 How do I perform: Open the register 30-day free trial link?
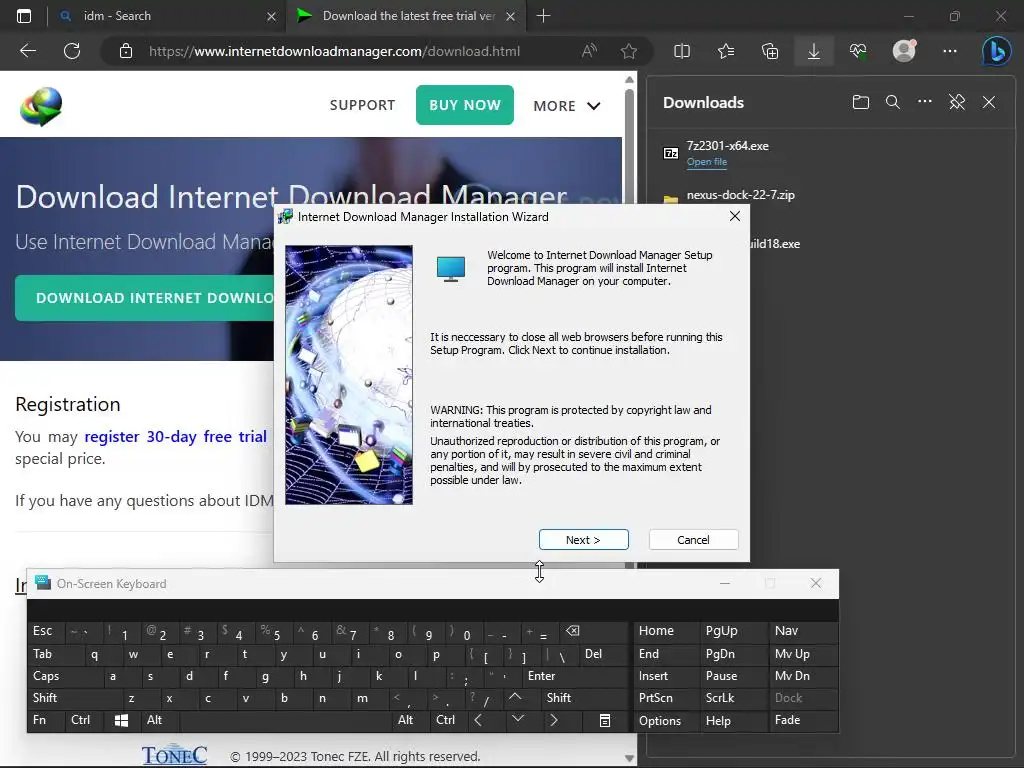point(175,436)
